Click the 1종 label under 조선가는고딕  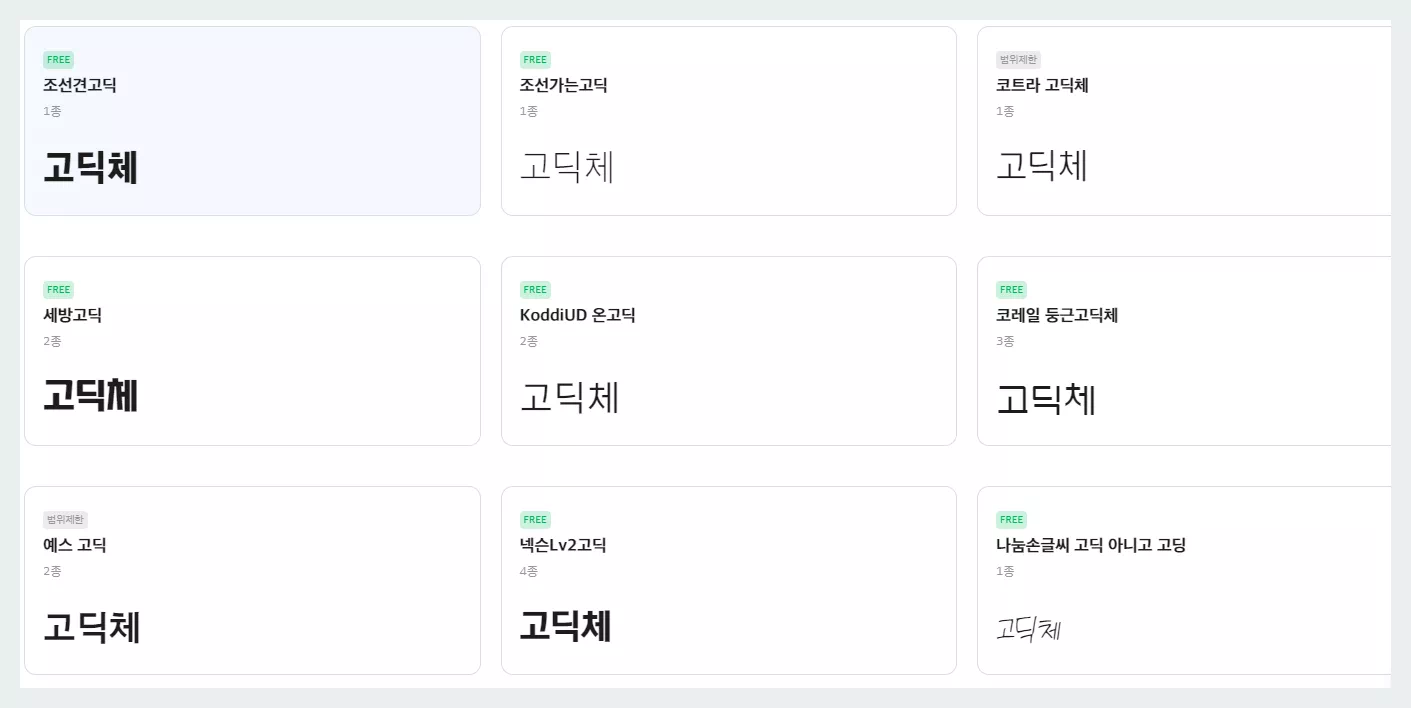(x=529, y=112)
